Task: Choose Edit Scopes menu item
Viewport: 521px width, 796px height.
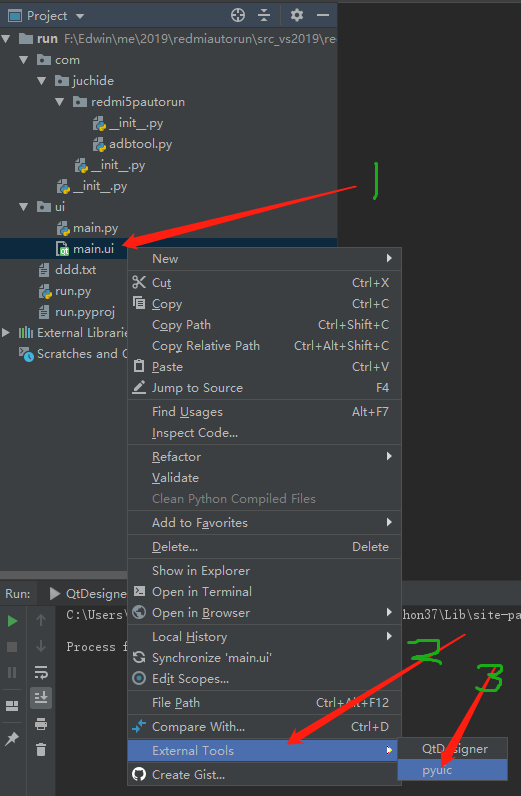Action: pos(264,679)
